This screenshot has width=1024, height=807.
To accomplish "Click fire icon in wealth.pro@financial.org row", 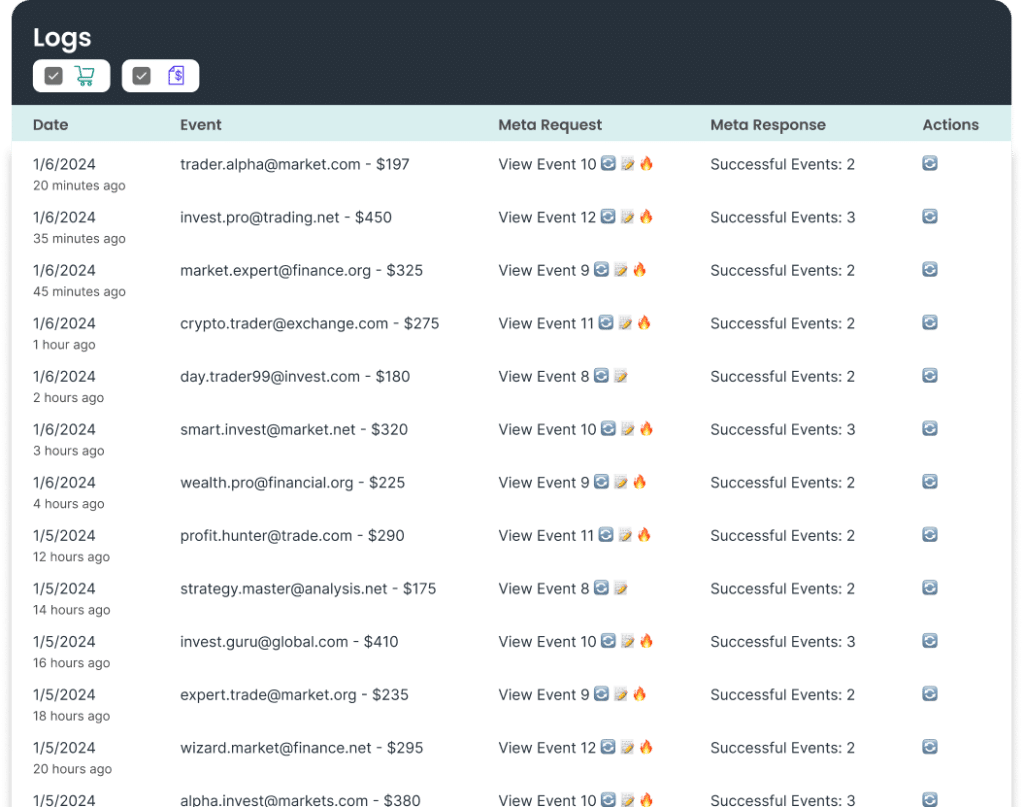I will tap(640, 482).
